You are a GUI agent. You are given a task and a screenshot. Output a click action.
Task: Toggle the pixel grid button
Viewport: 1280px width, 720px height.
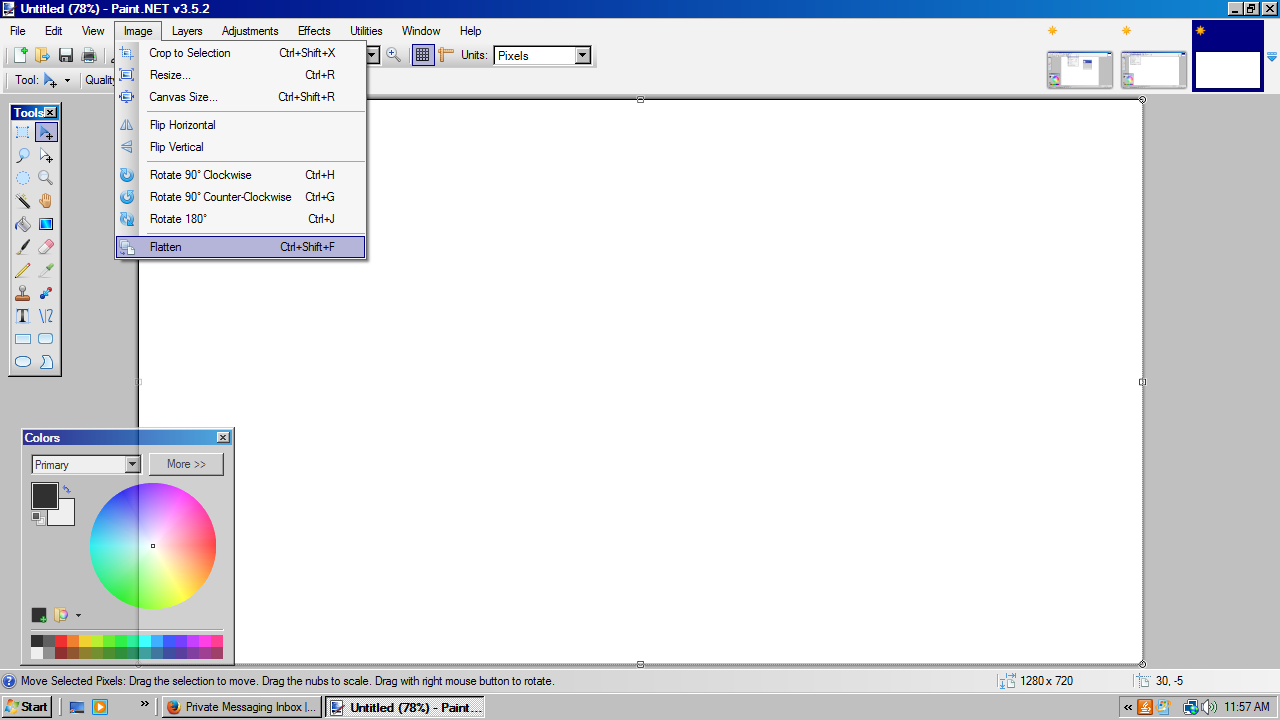(423, 56)
